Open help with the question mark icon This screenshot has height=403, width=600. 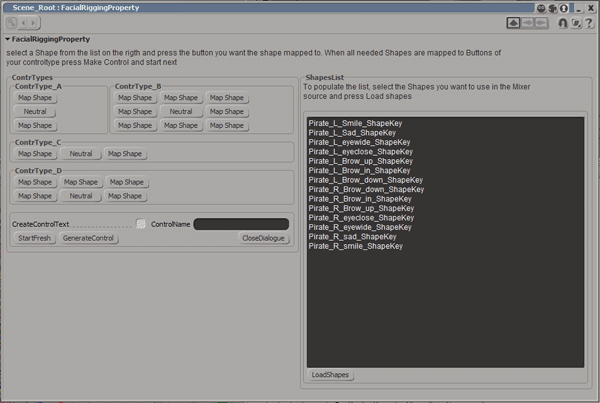590,23
